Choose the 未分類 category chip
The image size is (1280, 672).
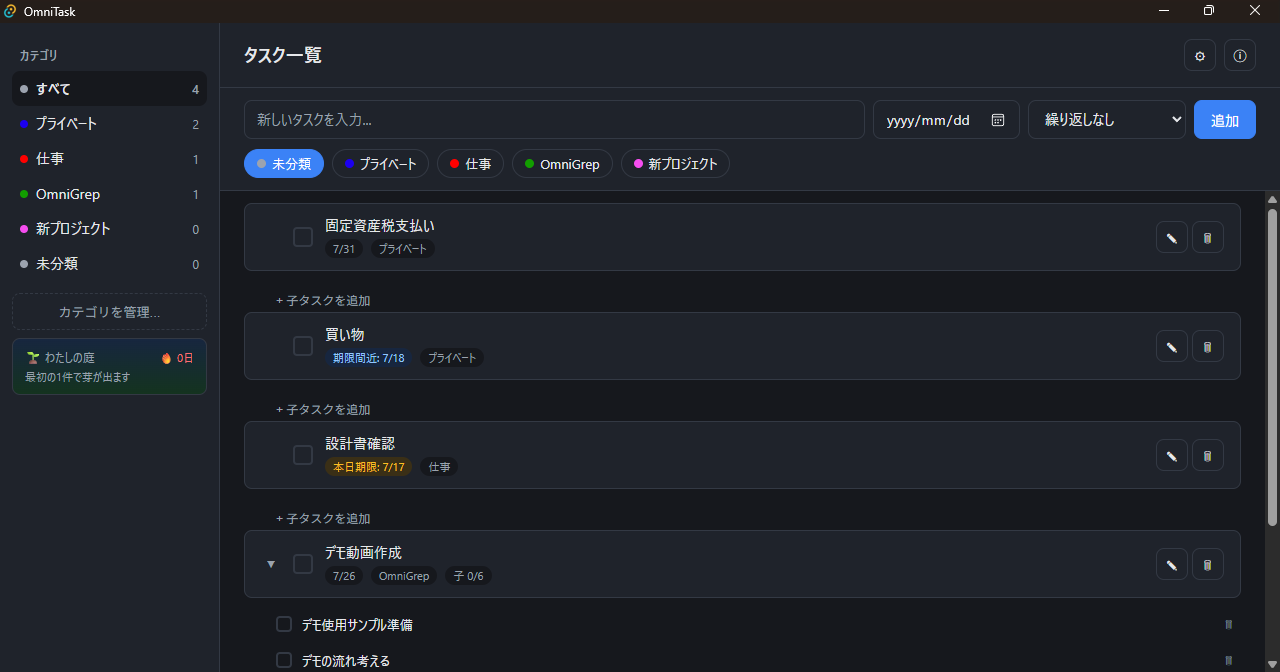coord(284,164)
